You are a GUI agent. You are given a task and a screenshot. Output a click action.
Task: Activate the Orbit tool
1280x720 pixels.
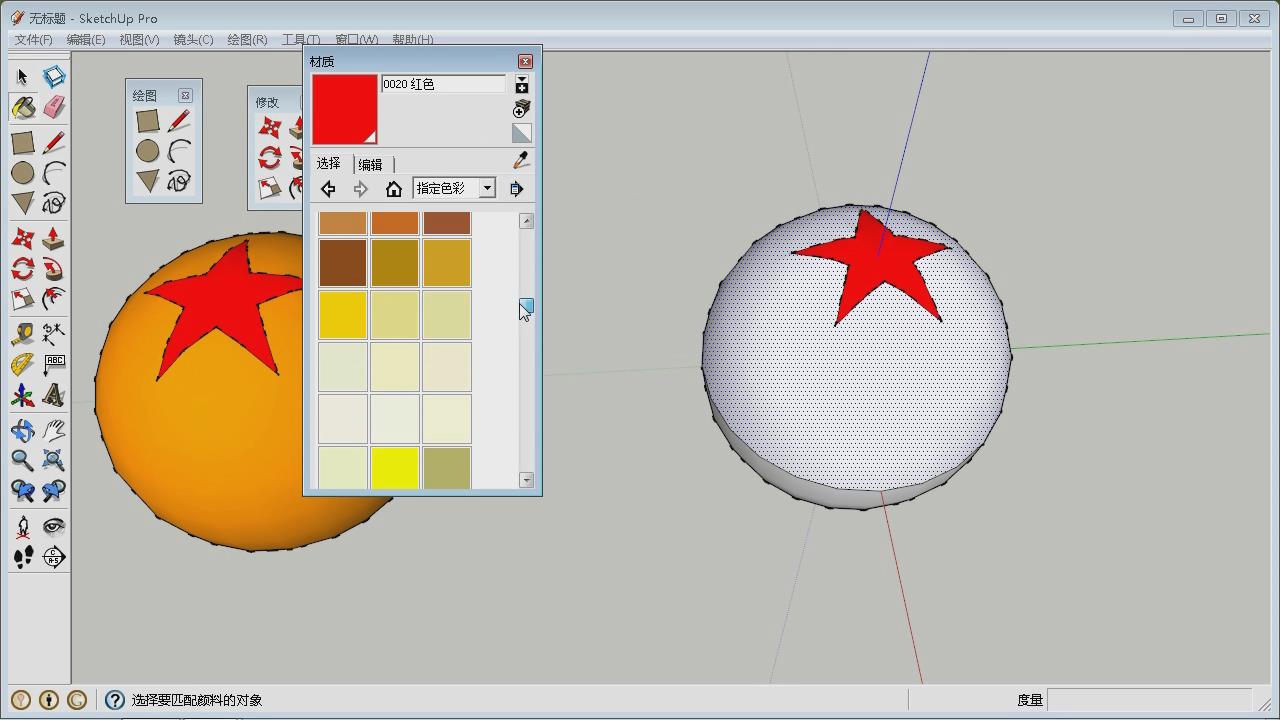tap(22, 430)
